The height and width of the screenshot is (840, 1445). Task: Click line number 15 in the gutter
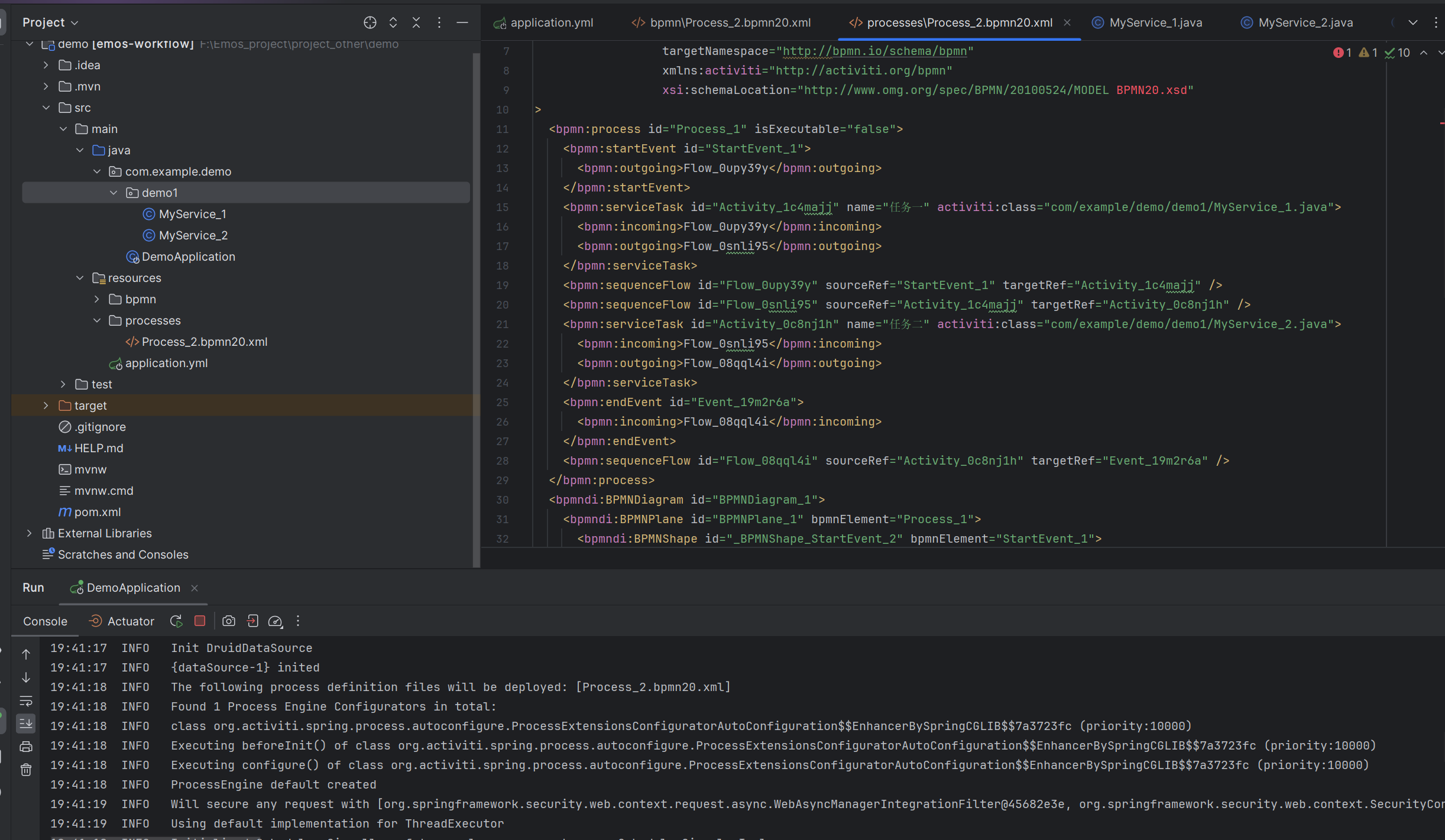point(502,207)
